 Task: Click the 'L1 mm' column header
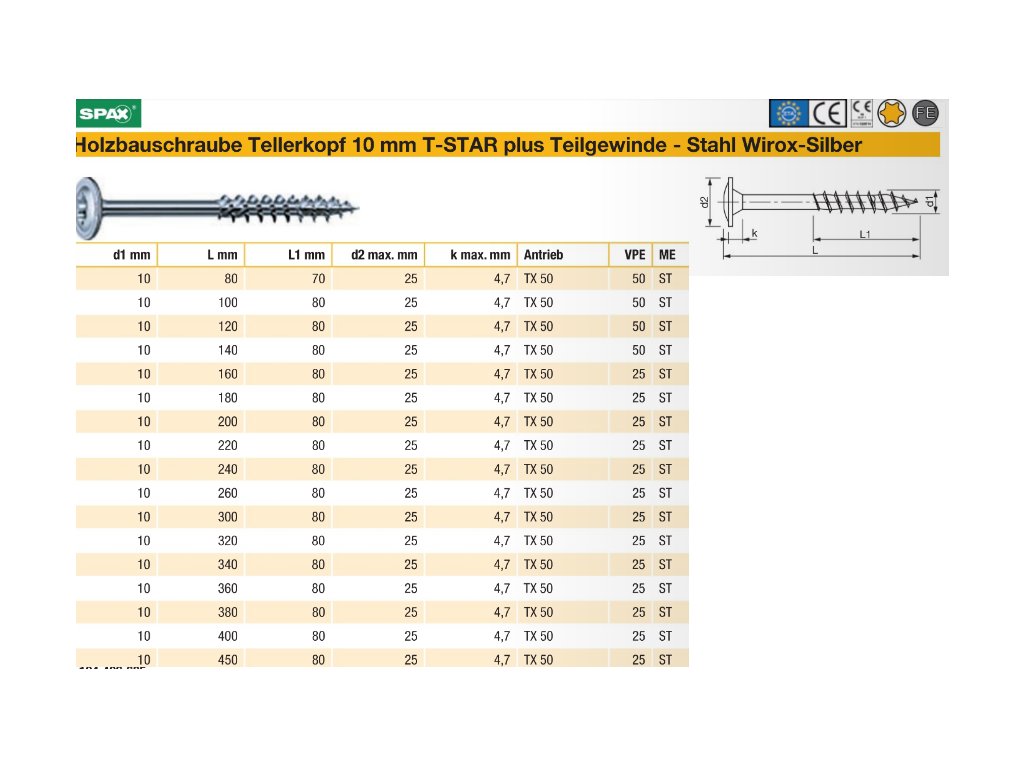click(306, 255)
